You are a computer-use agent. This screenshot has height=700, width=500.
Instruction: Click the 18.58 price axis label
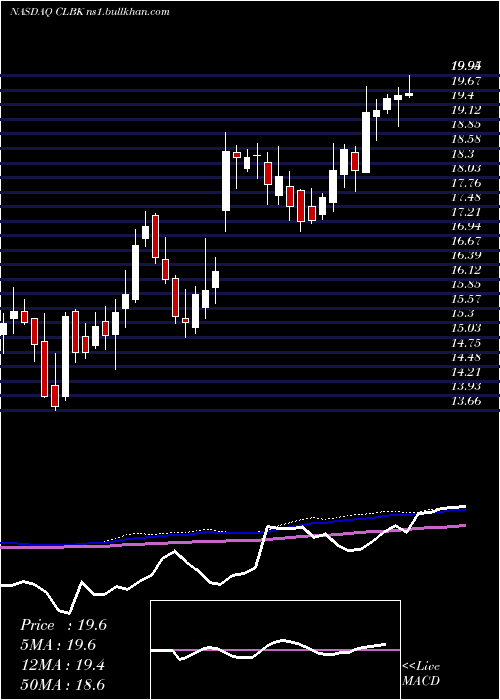pos(466,139)
